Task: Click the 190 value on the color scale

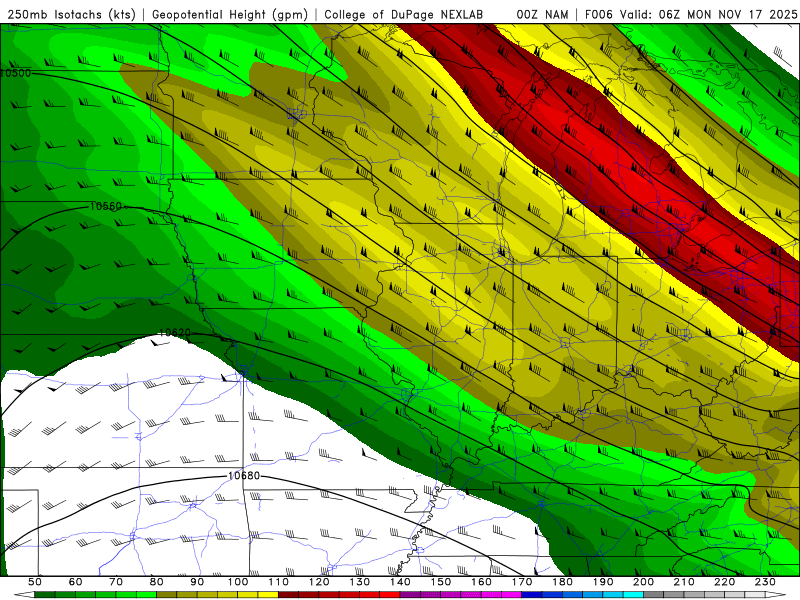Action: point(603,582)
